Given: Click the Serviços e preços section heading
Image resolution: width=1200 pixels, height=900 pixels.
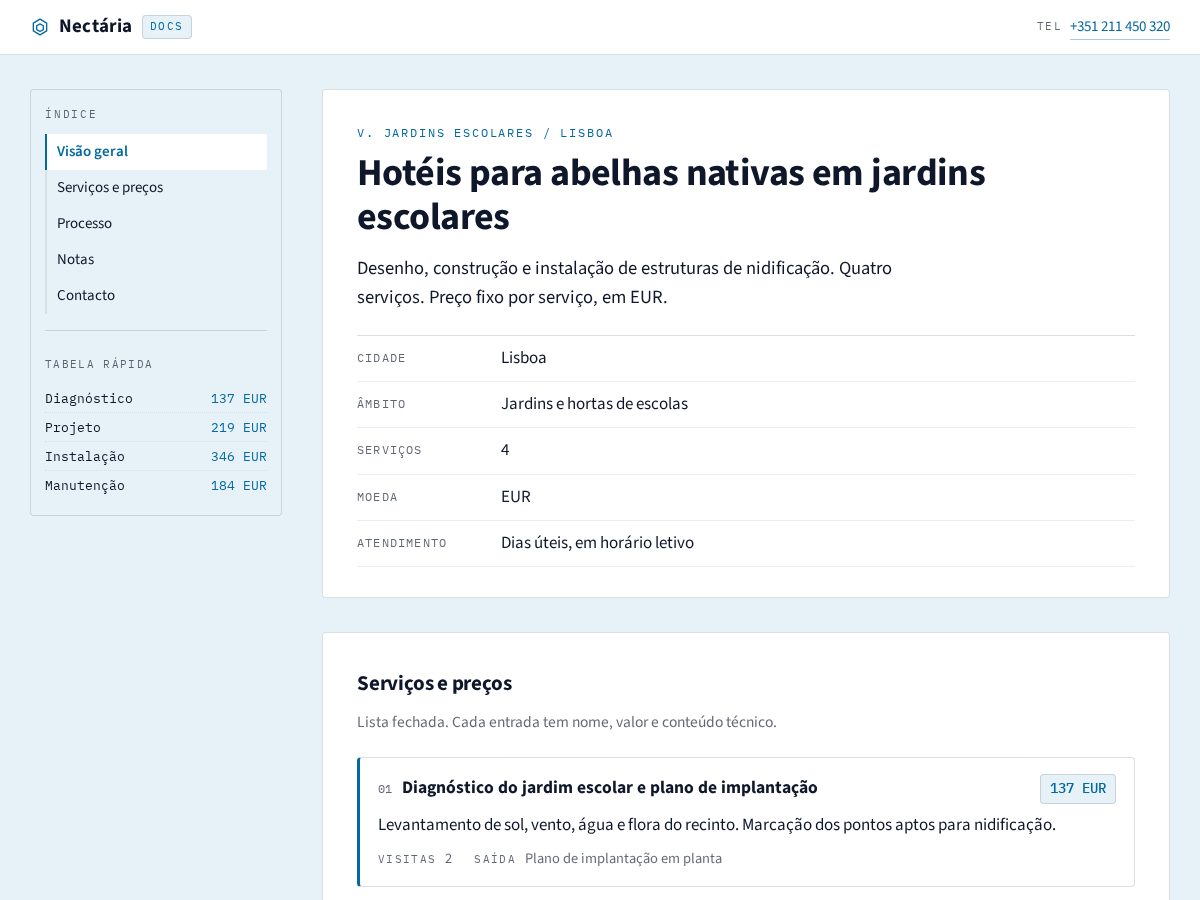Looking at the screenshot, I should pyautogui.click(x=434, y=684).
